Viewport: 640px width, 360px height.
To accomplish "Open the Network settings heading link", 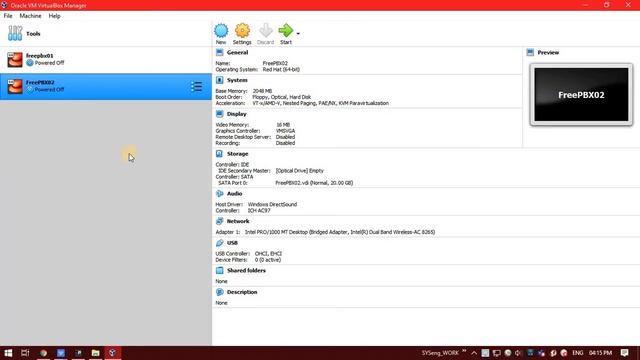I will (x=238, y=221).
